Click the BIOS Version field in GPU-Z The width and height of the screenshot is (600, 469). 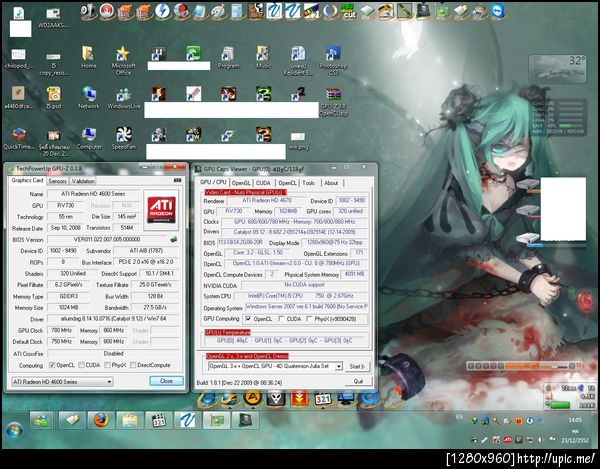tap(107, 239)
